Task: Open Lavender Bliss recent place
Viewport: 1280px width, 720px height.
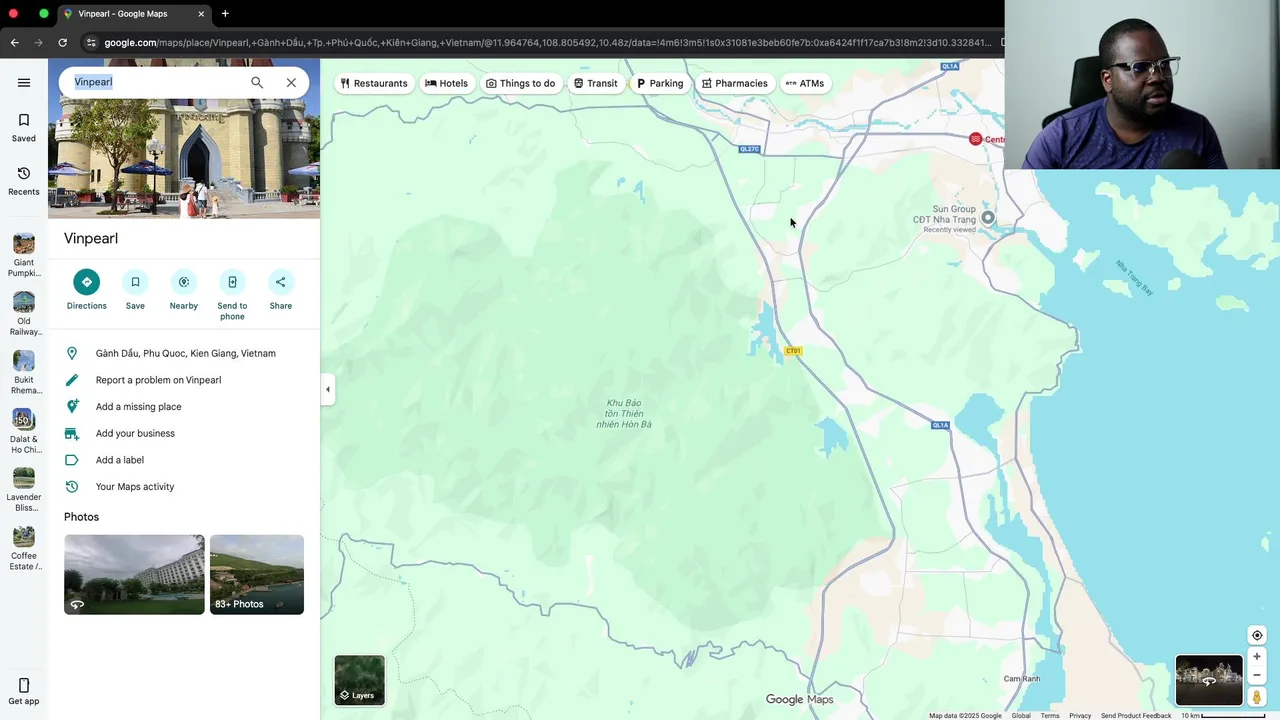Action: tap(24, 490)
